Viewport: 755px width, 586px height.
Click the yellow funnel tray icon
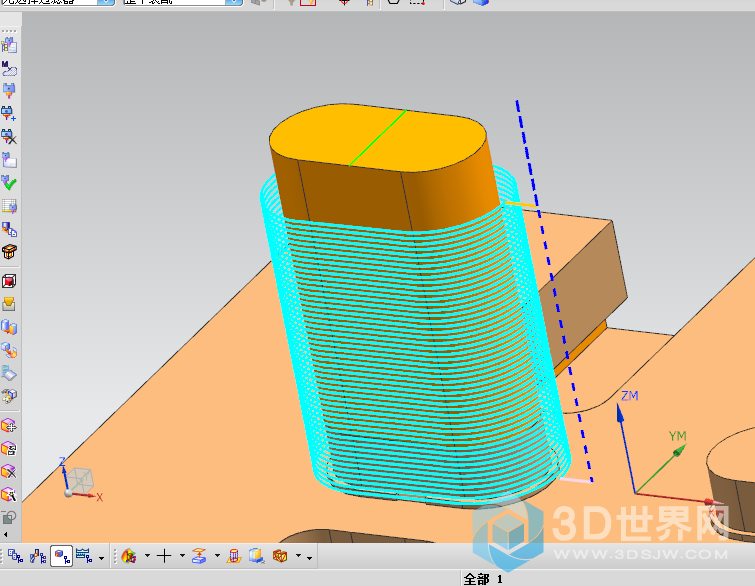point(9,304)
